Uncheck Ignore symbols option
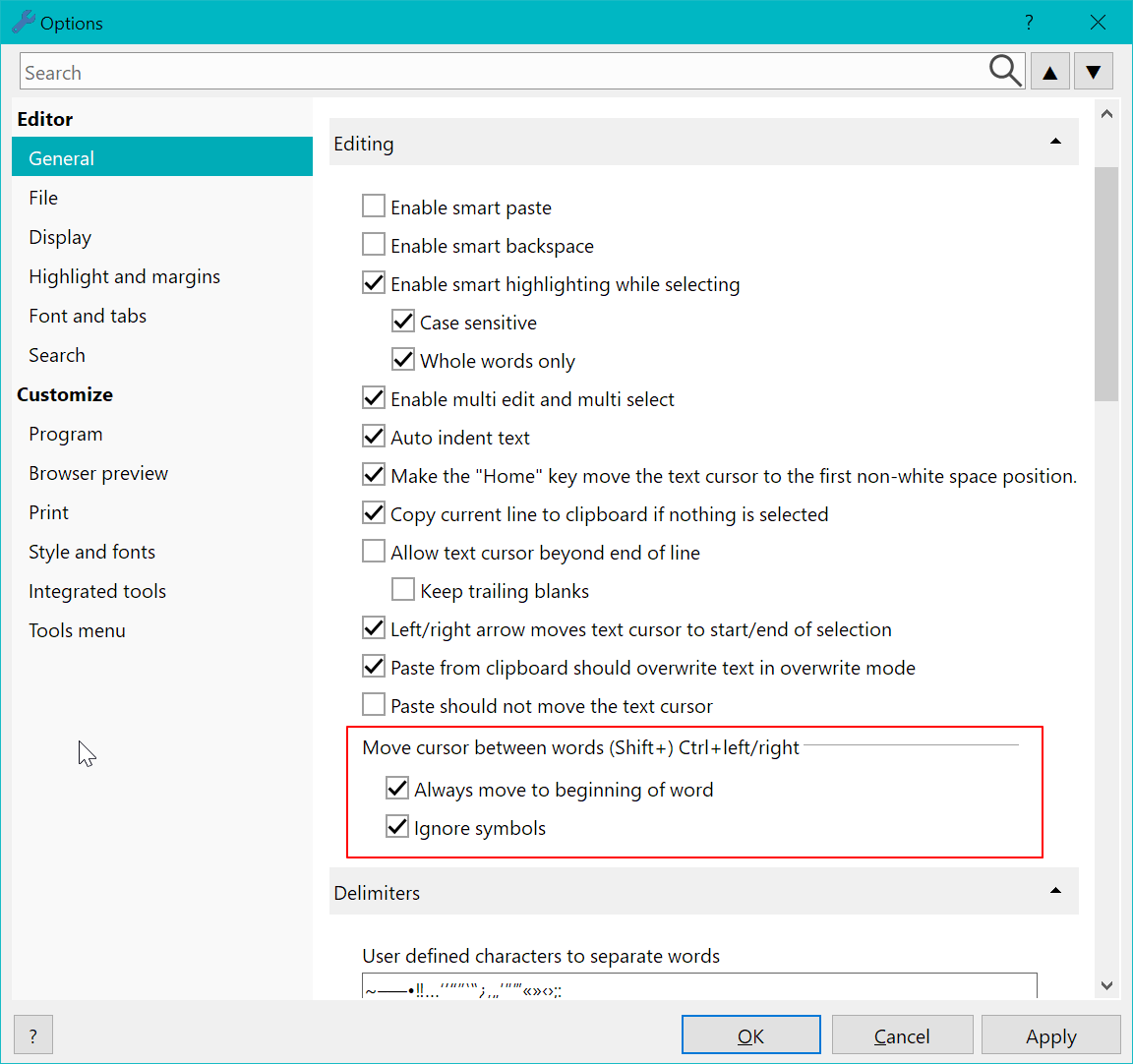 (x=397, y=827)
